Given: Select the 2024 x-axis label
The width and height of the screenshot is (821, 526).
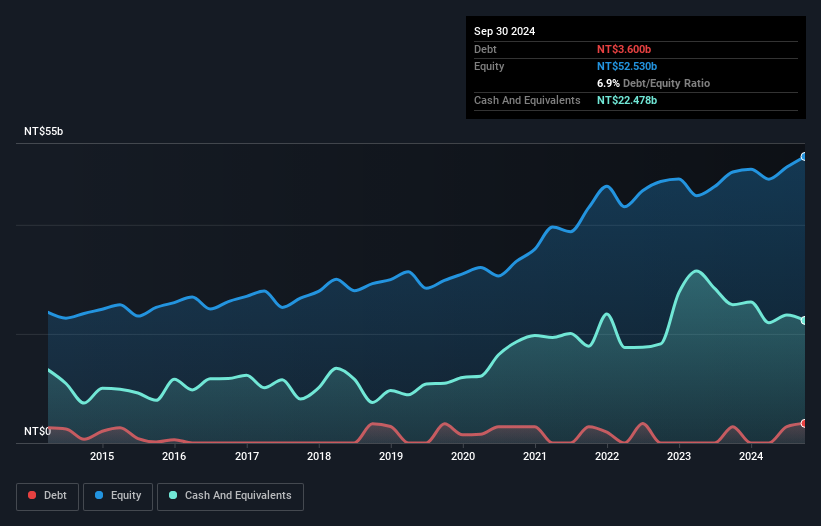Looking at the screenshot, I should (751, 456).
